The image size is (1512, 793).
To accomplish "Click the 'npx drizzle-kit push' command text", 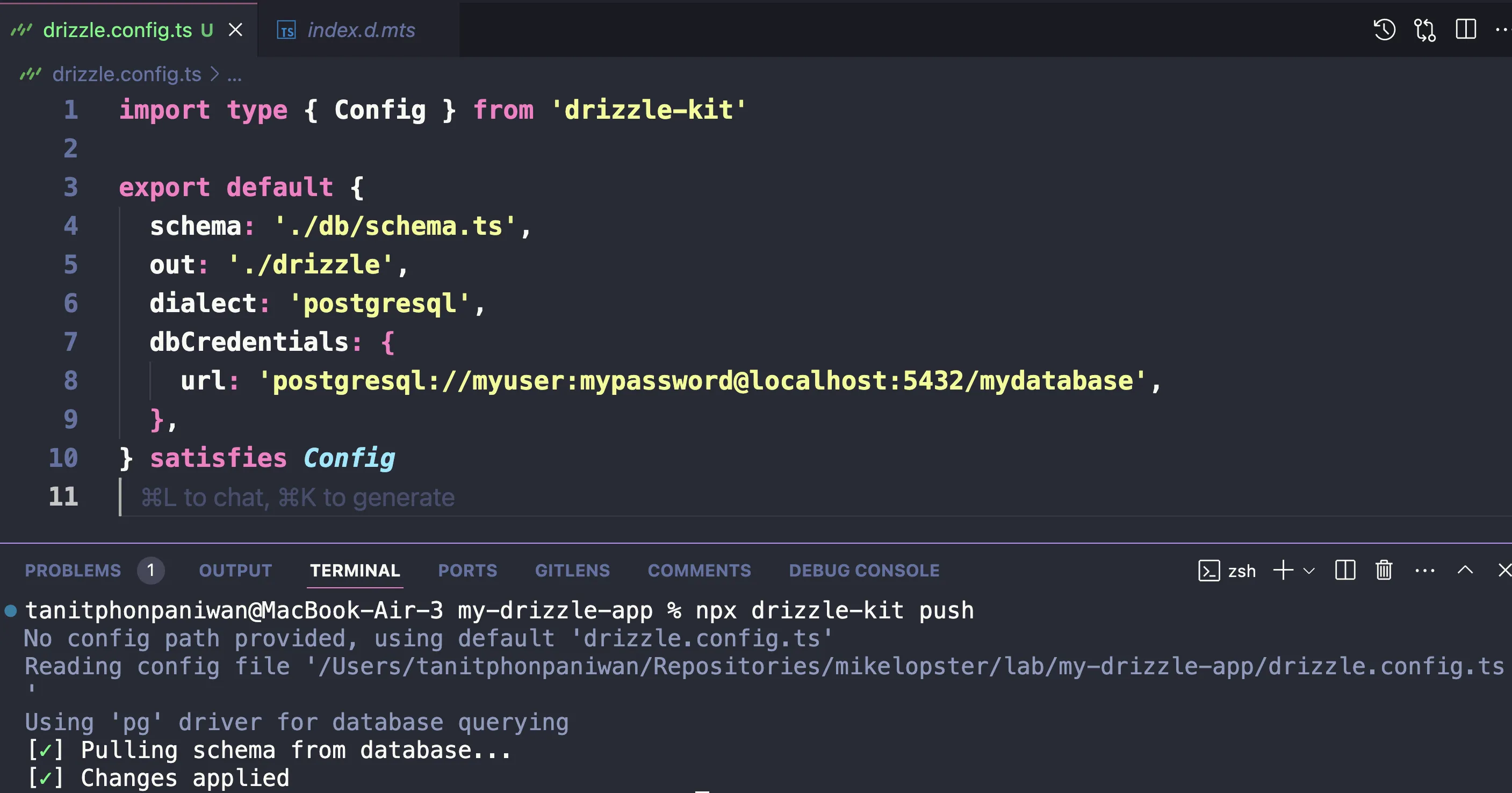I will 834,610.
